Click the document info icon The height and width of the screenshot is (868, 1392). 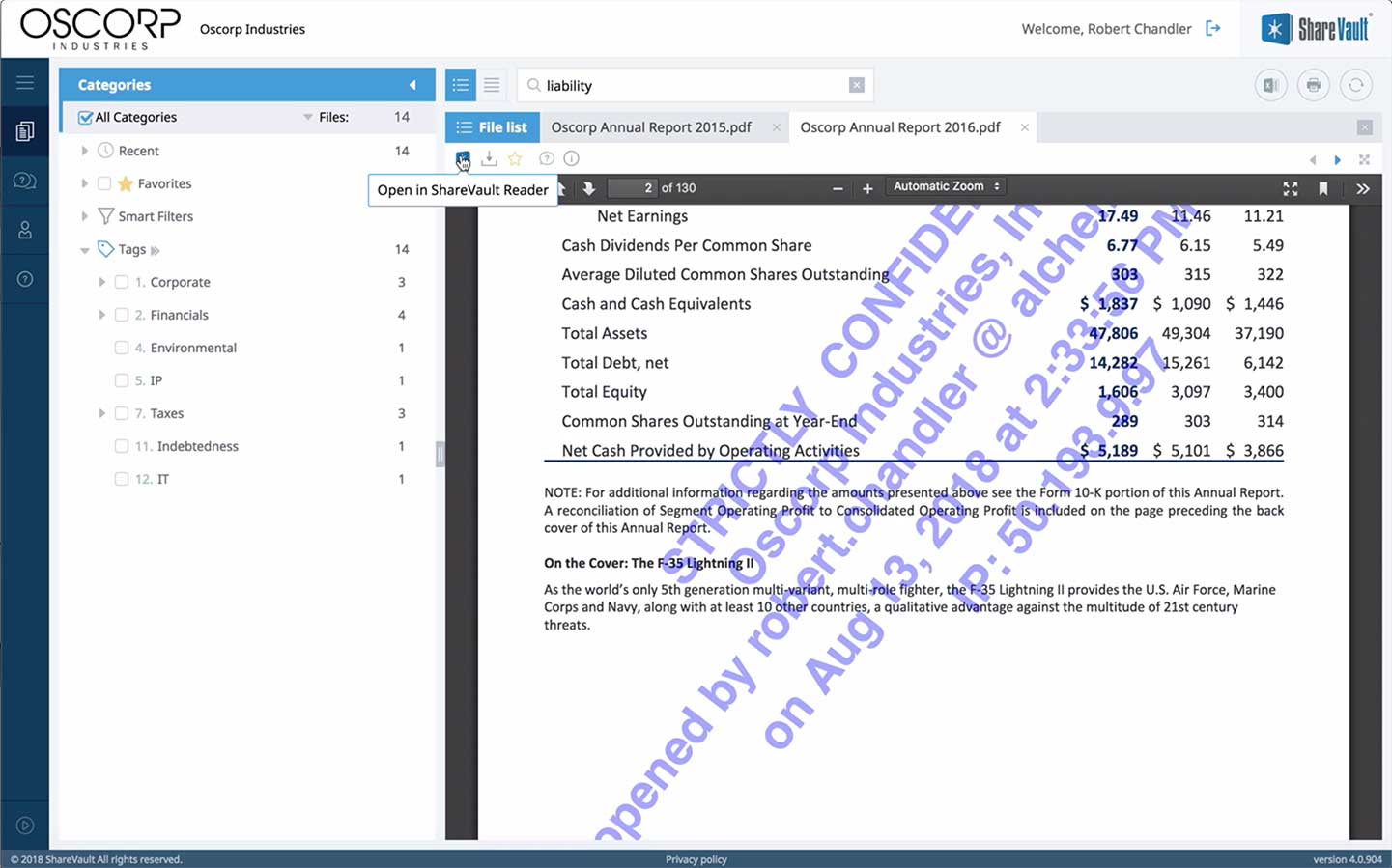572,158
